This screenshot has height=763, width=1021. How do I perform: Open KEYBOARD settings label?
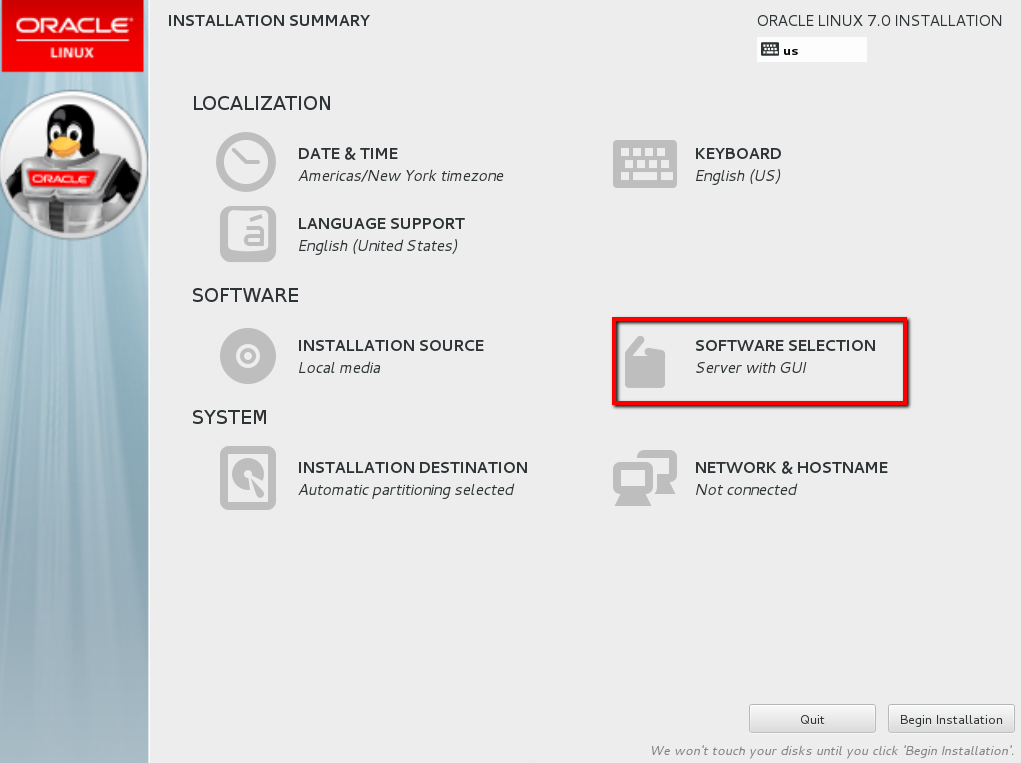click(738, 154)
